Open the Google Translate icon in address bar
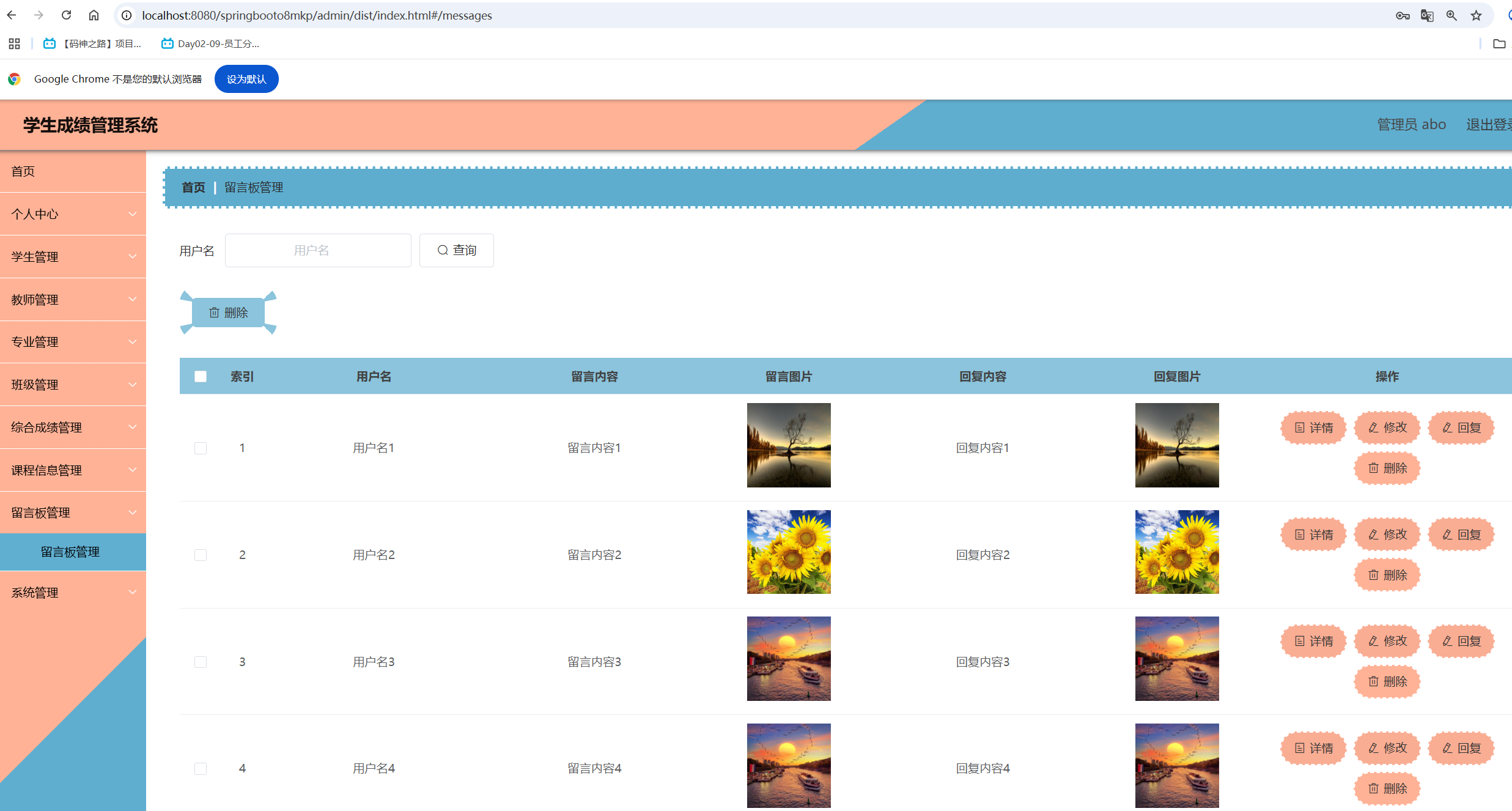This screenshot has height=811, width=1512. pyautogui.click(x=1427, y=15)
